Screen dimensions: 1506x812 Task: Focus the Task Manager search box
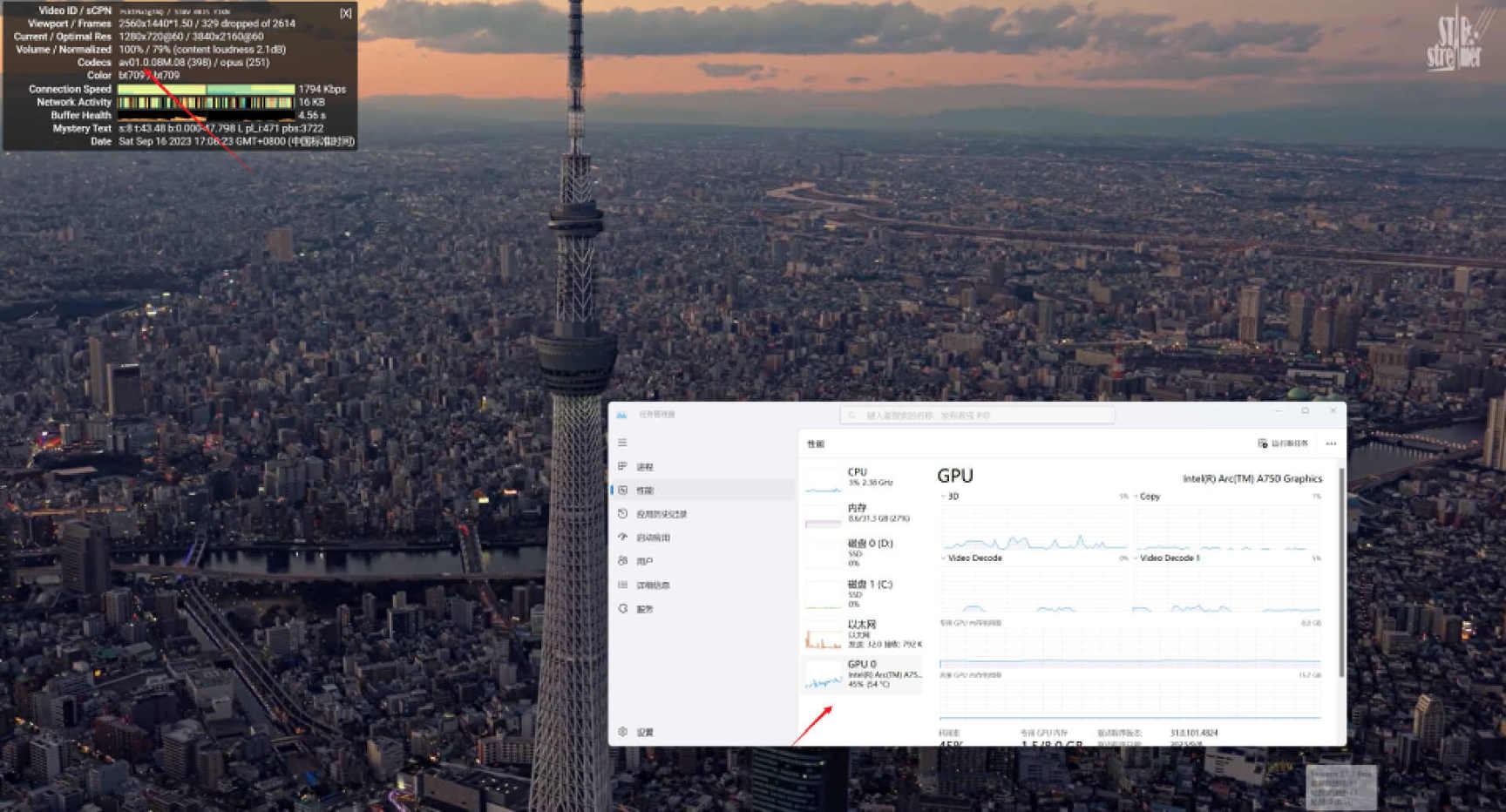[977, 416]
